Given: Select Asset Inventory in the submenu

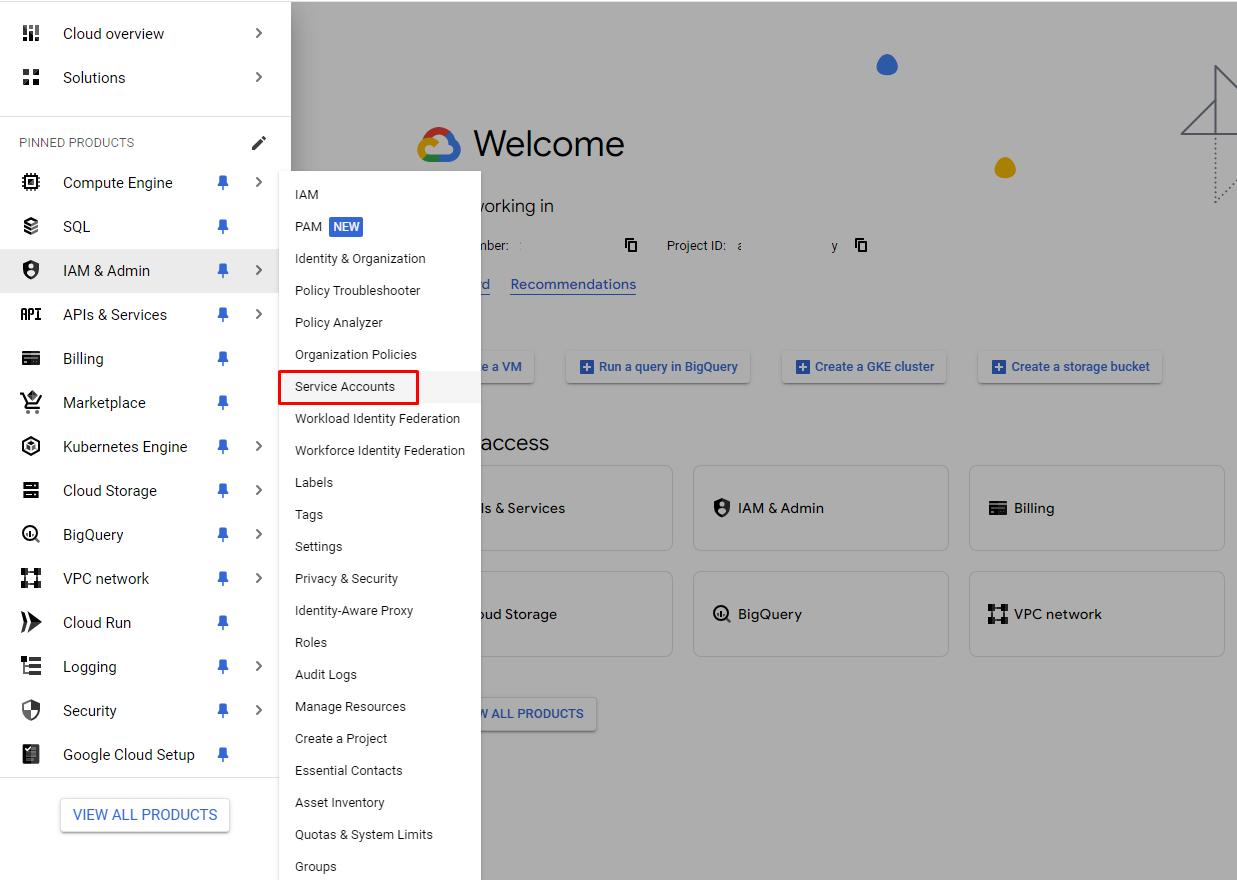Looking at the screenshot, I should [x=380, y=803].
